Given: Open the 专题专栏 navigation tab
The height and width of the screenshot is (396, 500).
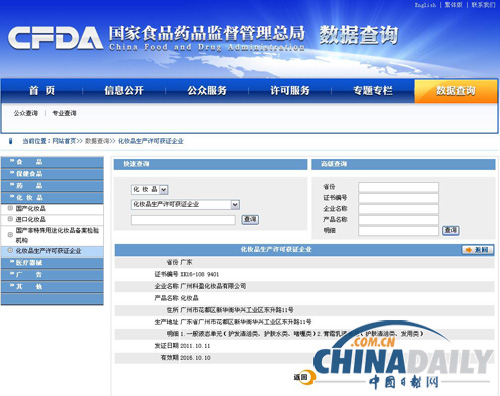Looking at the screenshot, I should 373,90.
